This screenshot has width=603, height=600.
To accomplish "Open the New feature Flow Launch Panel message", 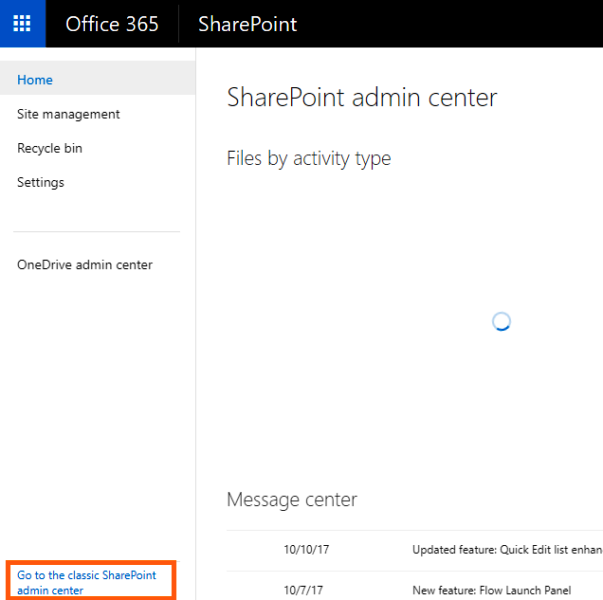I will (x=491, y=591).
